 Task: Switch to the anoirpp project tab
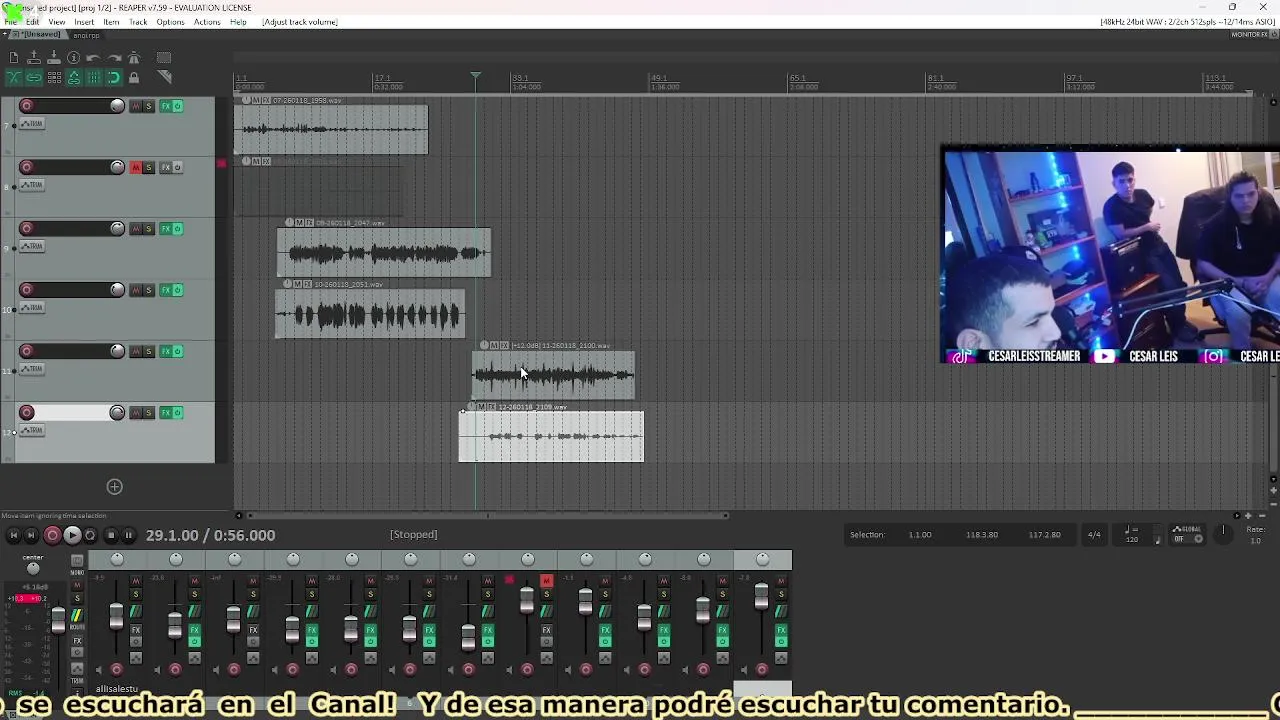(x=86, y=35)
